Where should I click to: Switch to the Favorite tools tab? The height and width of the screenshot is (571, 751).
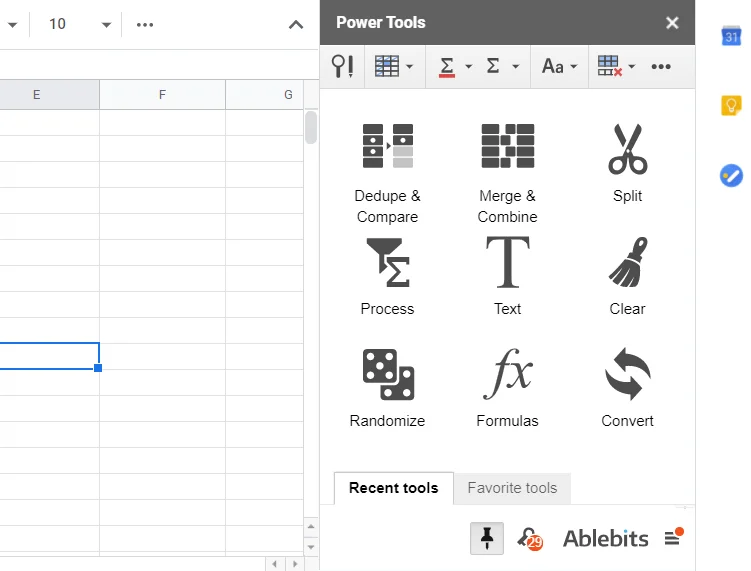[x=512, y=488]
